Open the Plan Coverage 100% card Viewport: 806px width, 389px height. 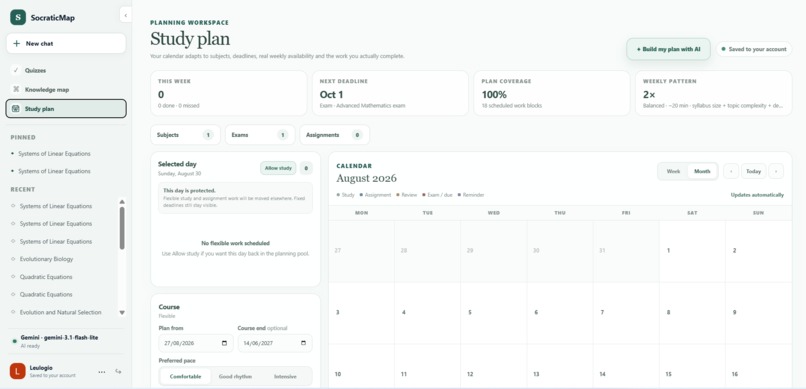pos(552,93)
